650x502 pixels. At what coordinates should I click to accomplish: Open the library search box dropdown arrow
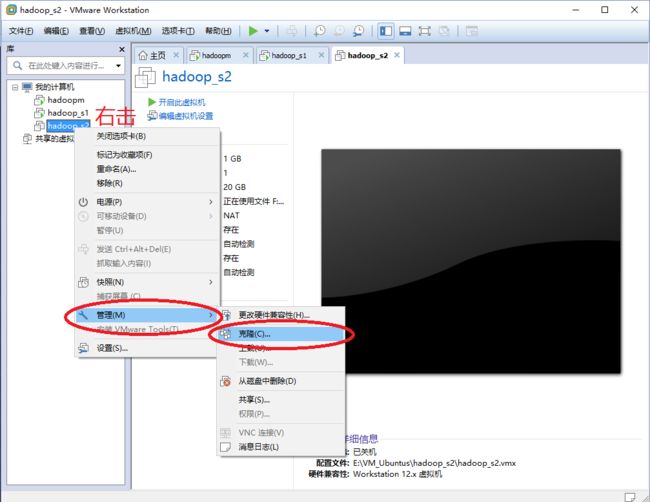tap(118, 66)
